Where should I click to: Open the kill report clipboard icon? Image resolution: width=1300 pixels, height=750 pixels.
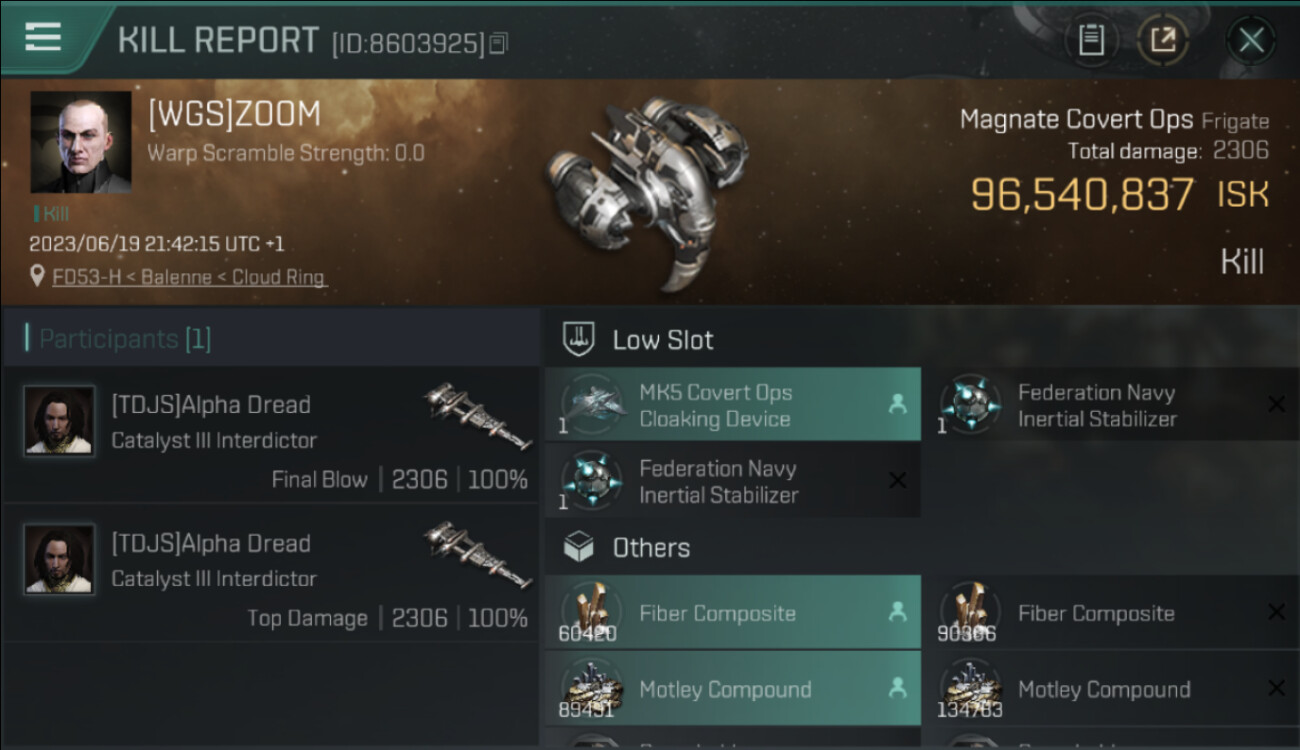[x=1091, y=40]
